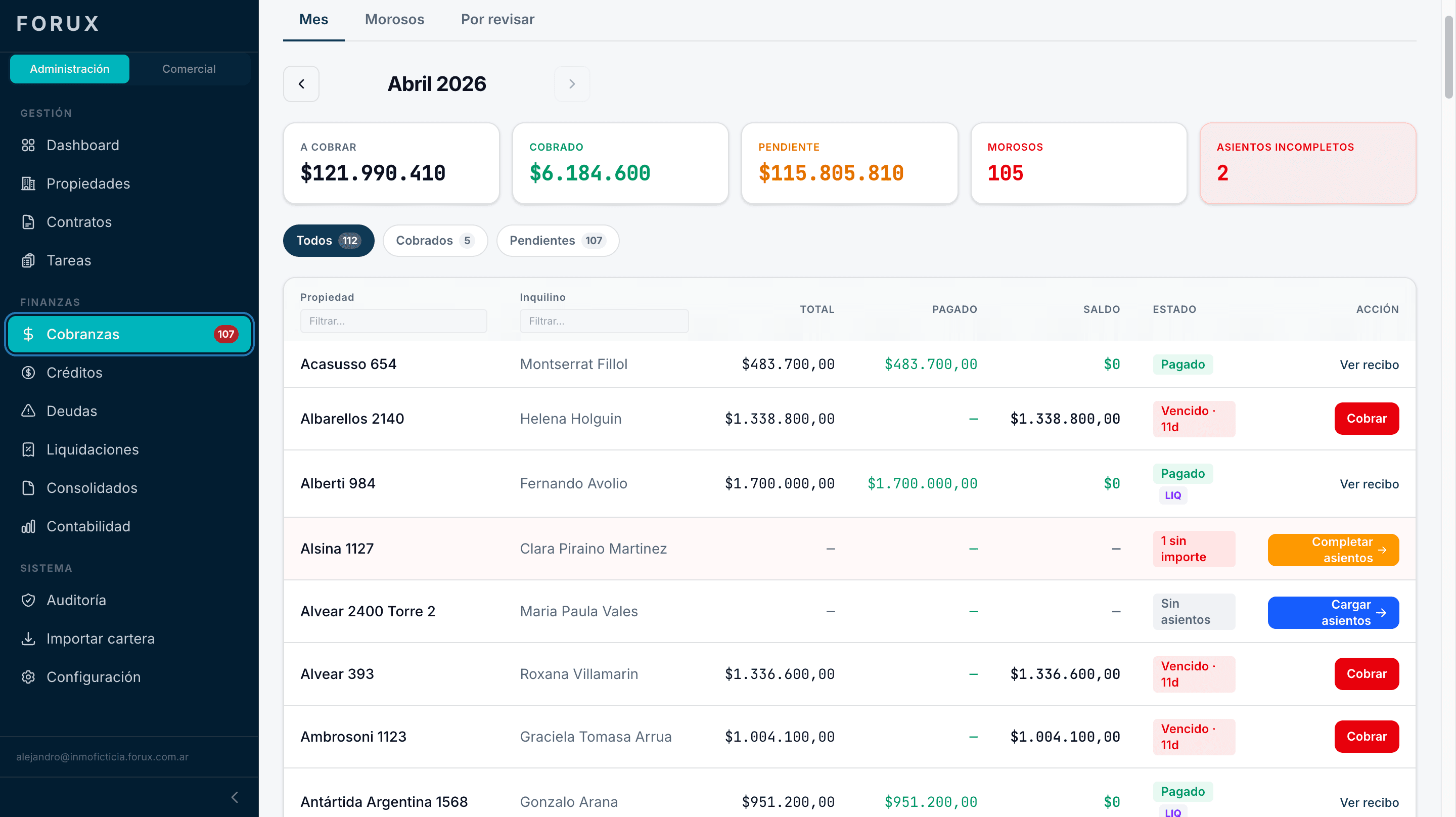Open Ver recibo for Antártida Argentina 1568

(x=1369, y=802)
